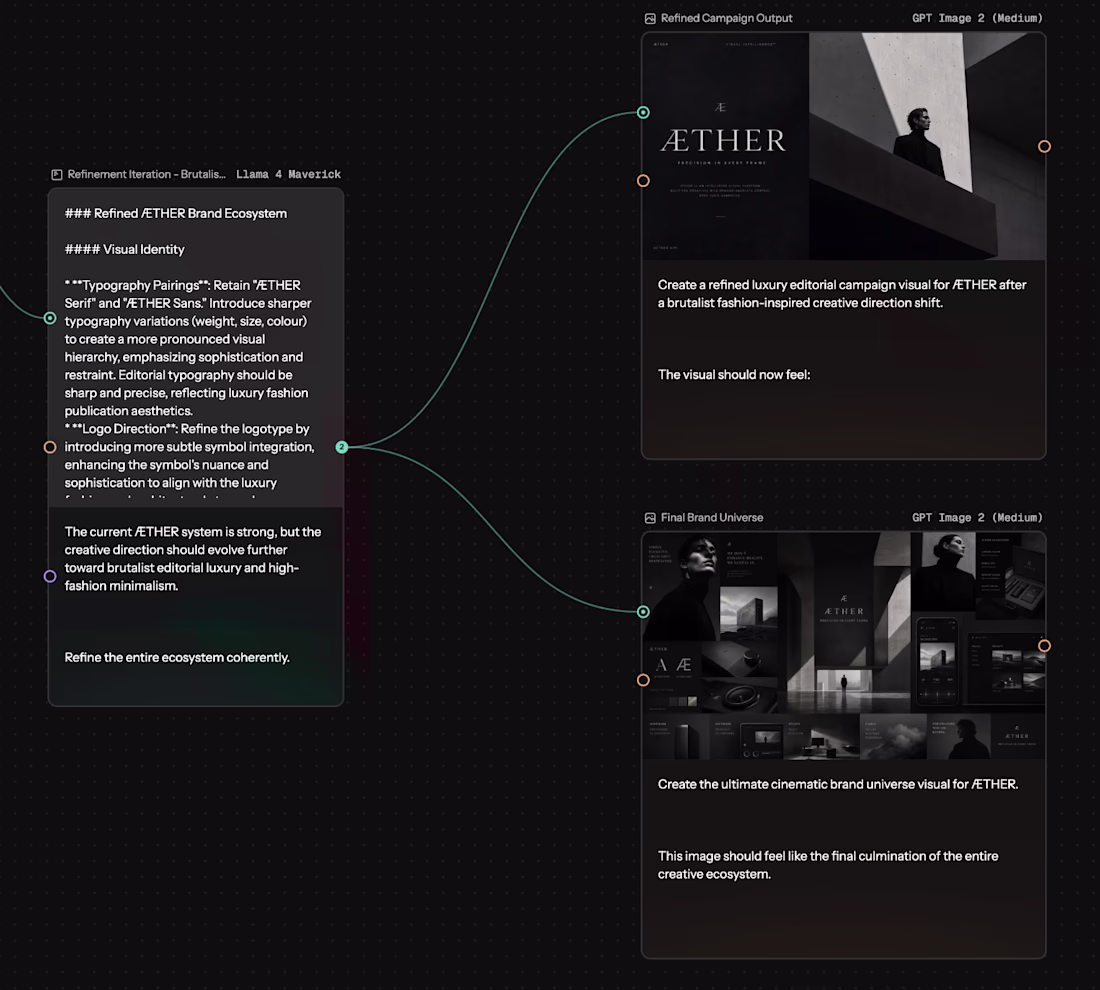Open GPT Image 2 model selector on Final Brand Universe
Image resolution: width=1100 pixels, height=990 pixels.
pyautogui.click(x=977, y=518)
